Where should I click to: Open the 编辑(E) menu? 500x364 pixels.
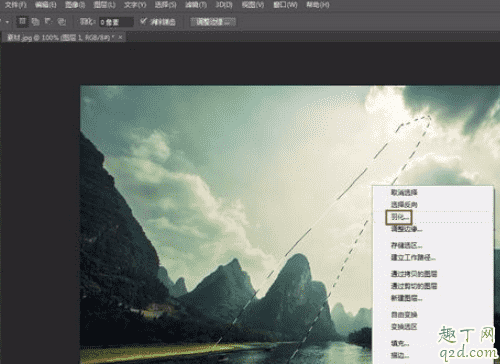coord(46,5)
